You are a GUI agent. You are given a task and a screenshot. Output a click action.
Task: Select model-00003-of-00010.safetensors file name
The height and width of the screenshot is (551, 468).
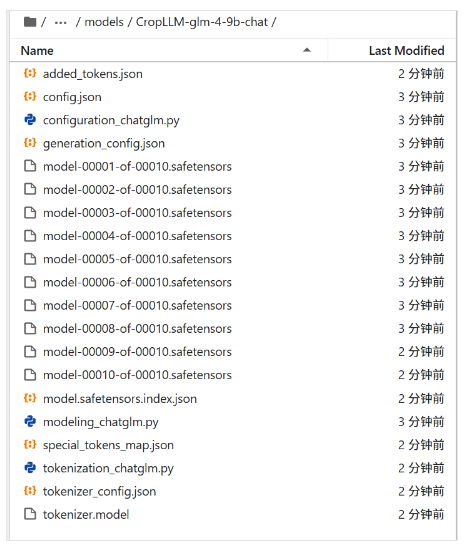tap(137, 213)
